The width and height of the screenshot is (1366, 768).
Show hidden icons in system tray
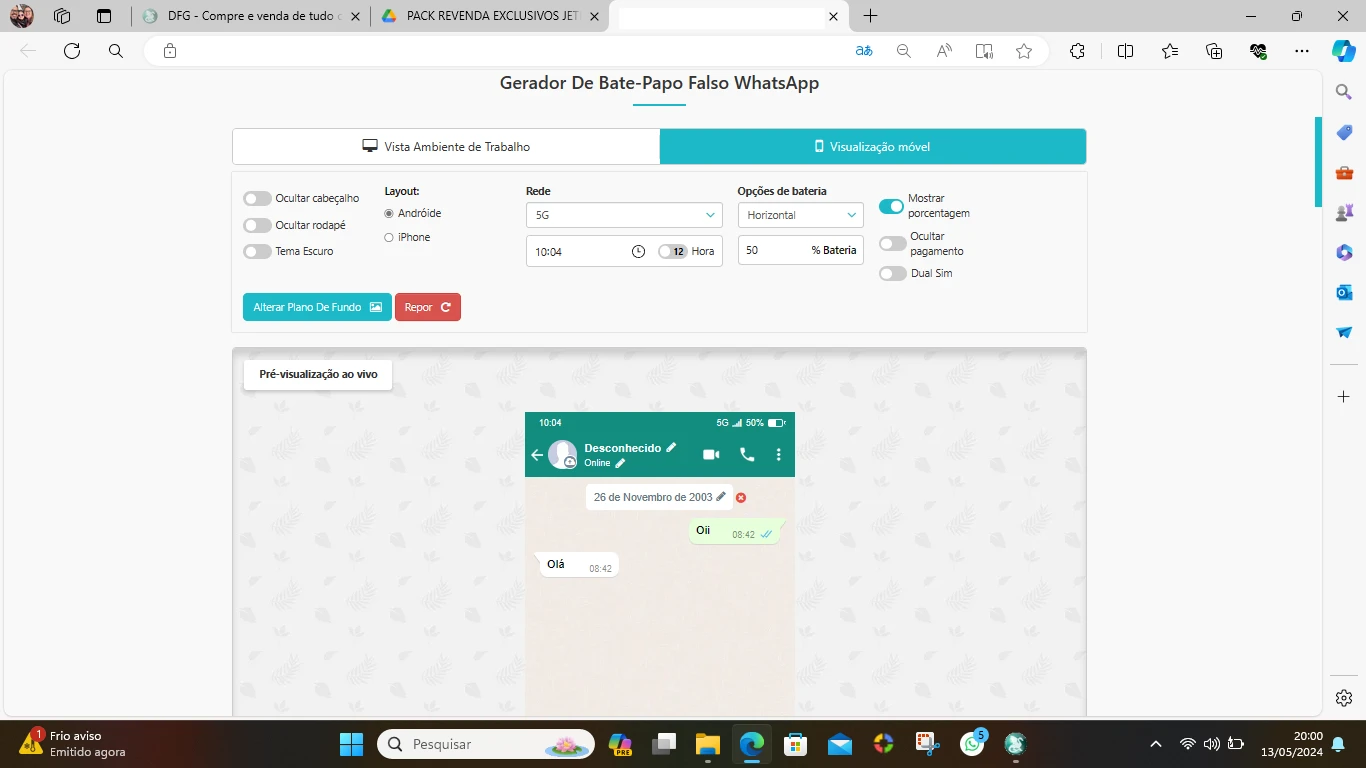click(x=1156, y=744)
